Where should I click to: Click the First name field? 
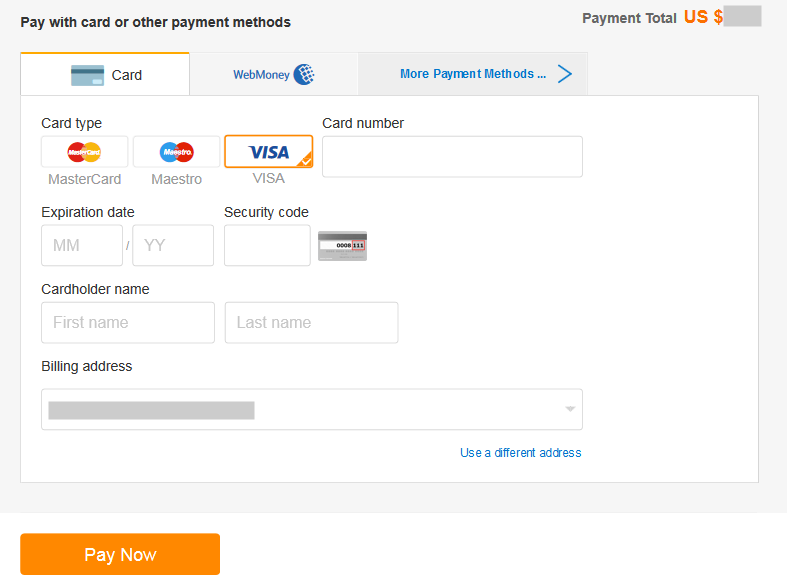point(128,323)
